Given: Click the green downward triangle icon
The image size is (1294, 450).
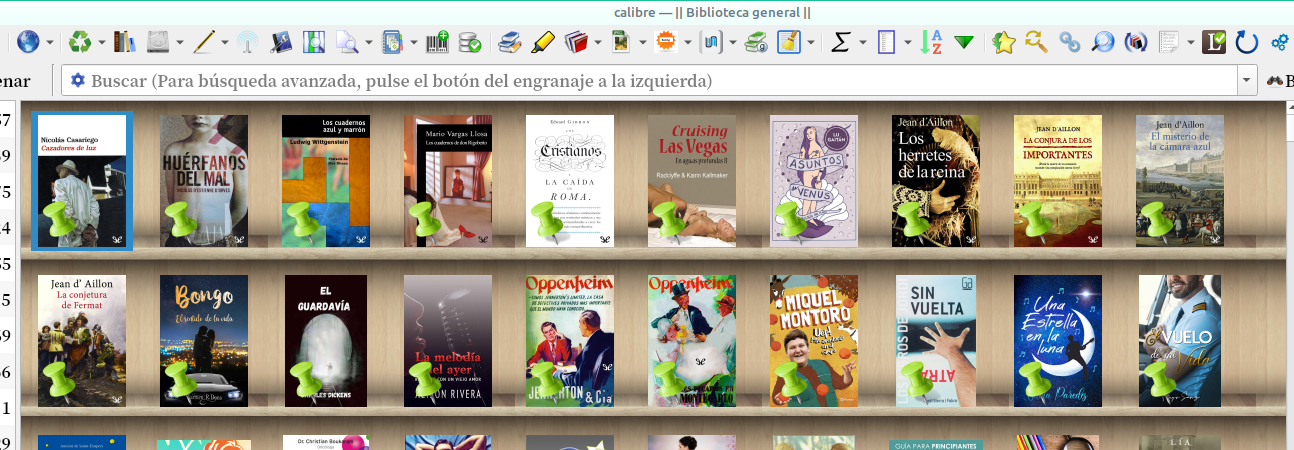Looking at the screenshot, I should pyautogui.click(x=964, y=42).
